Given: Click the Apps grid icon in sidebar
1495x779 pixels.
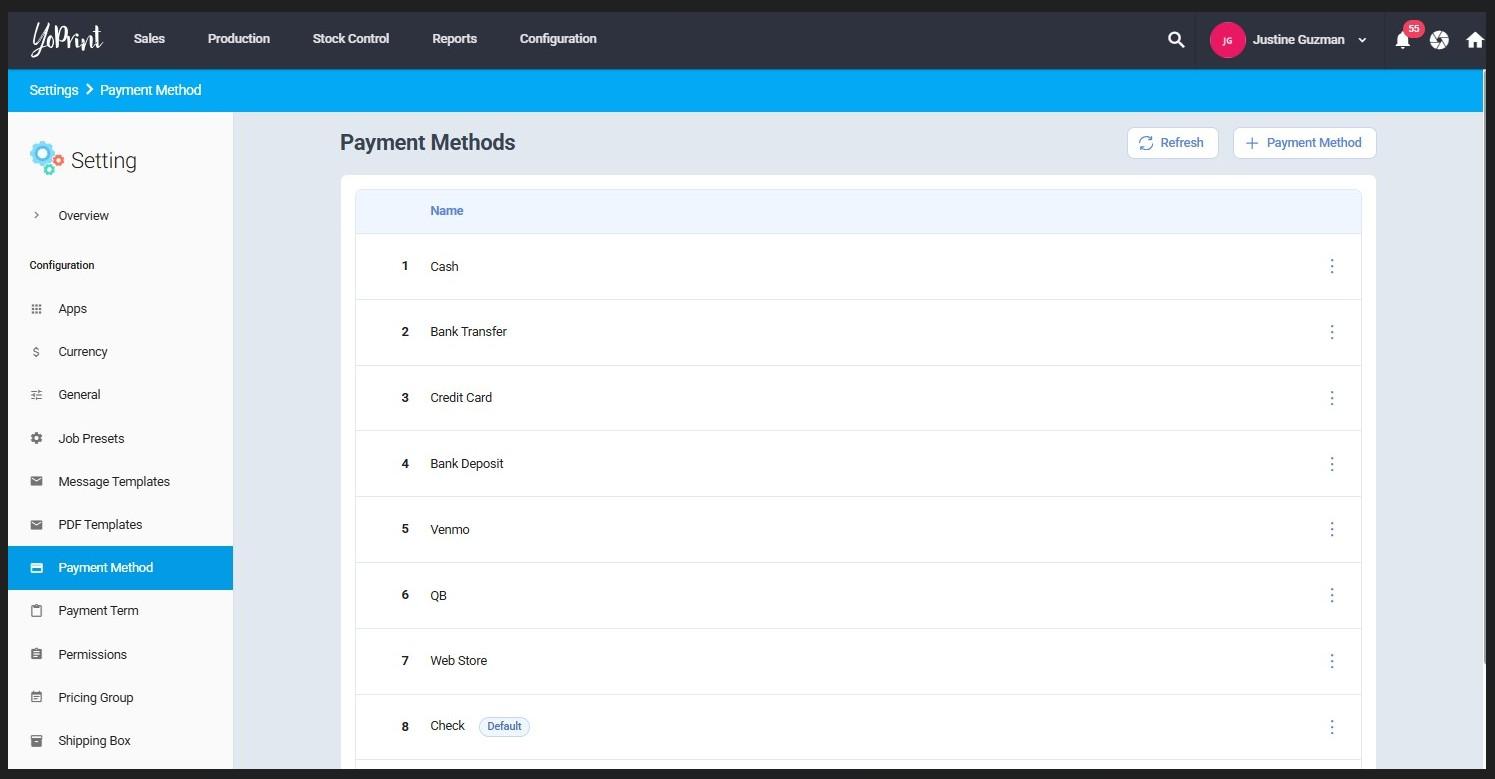Looking at the screenshot, I should (37, 309).
